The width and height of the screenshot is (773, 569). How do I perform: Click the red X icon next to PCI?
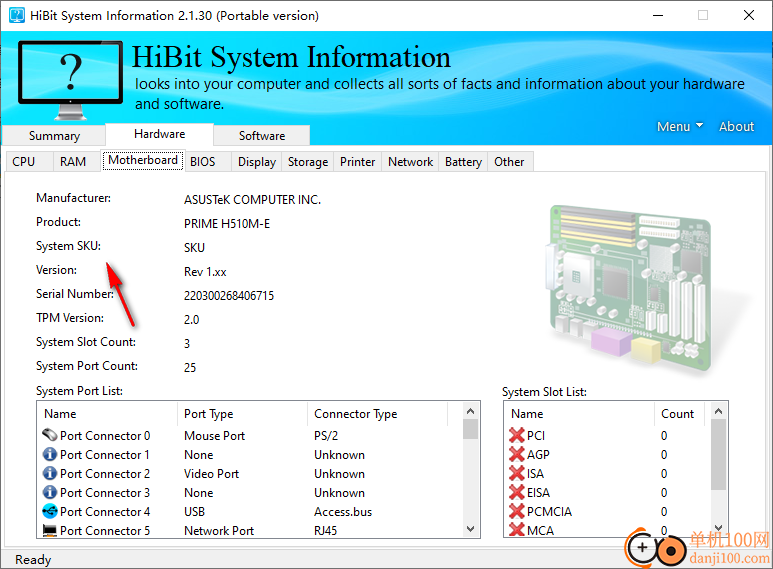pos(517,435)
